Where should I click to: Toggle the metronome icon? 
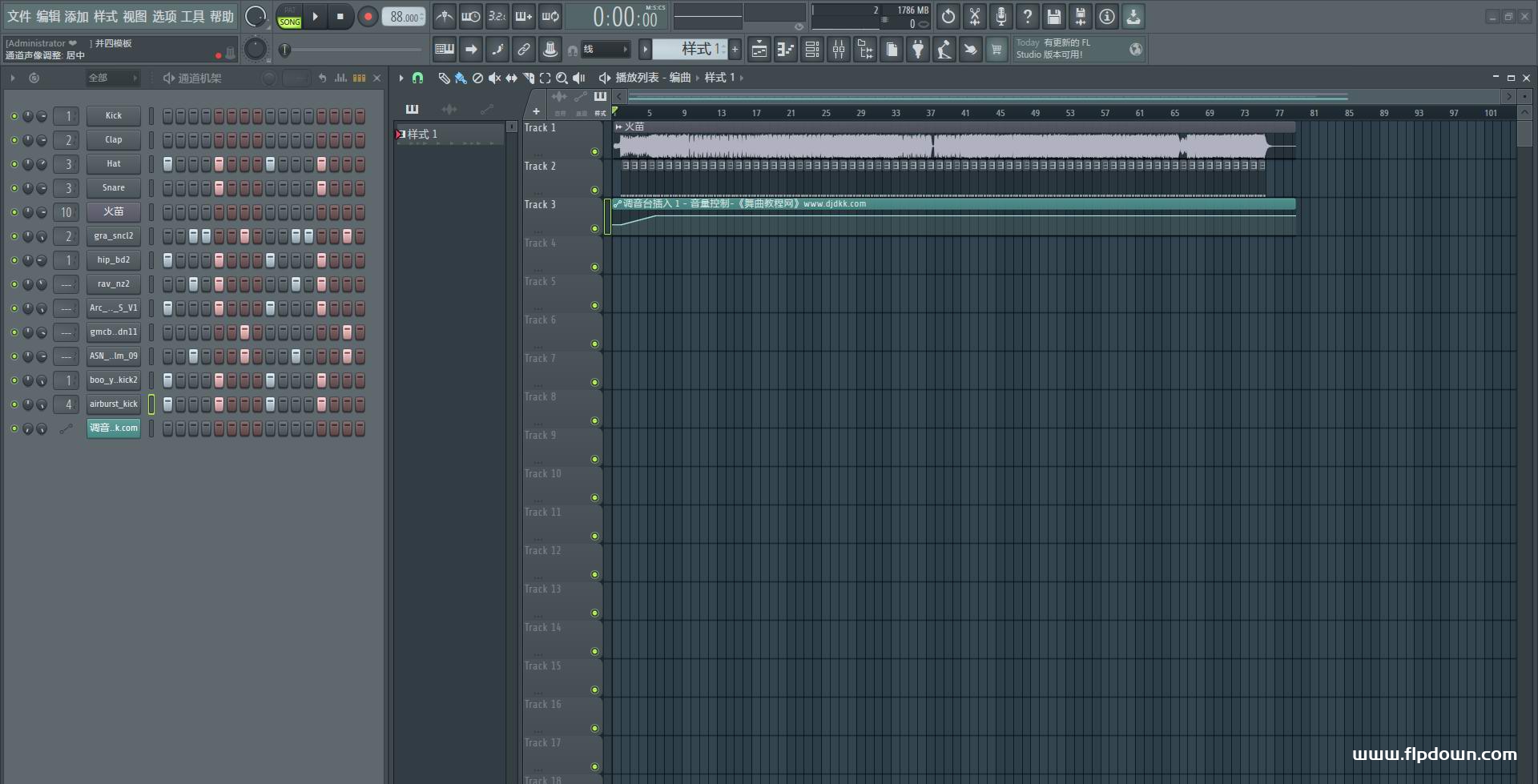point(445,17)
